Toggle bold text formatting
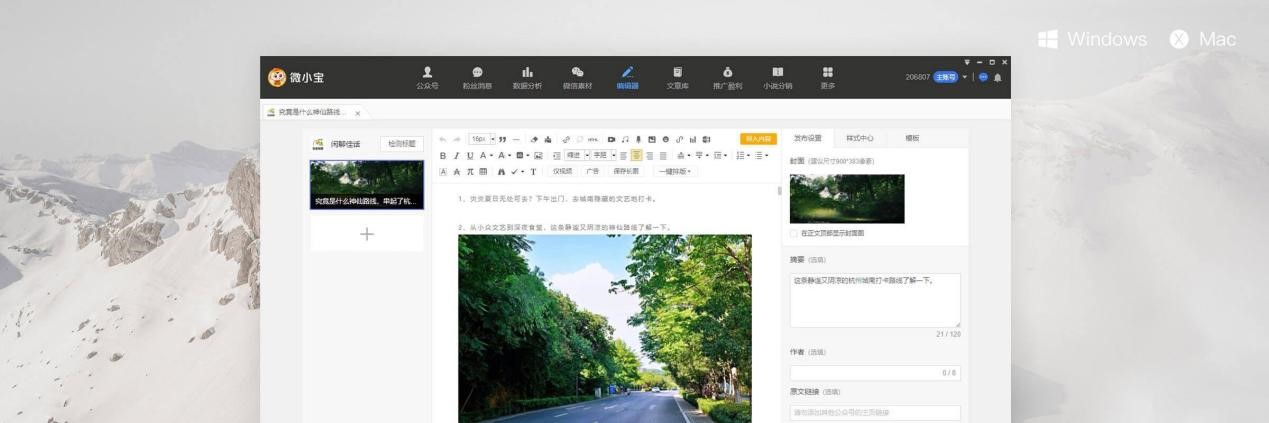1269x423 pixels. pyautogui.click(x=443, y=155)
